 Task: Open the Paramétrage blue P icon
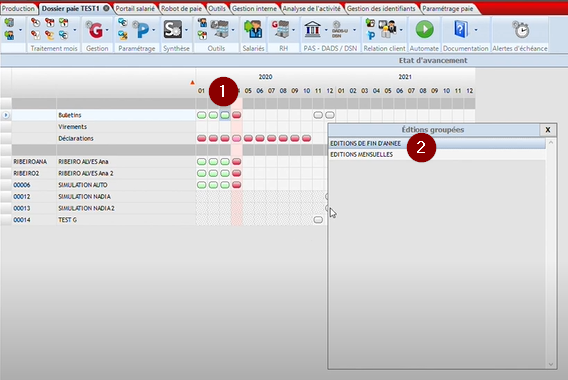142,30
